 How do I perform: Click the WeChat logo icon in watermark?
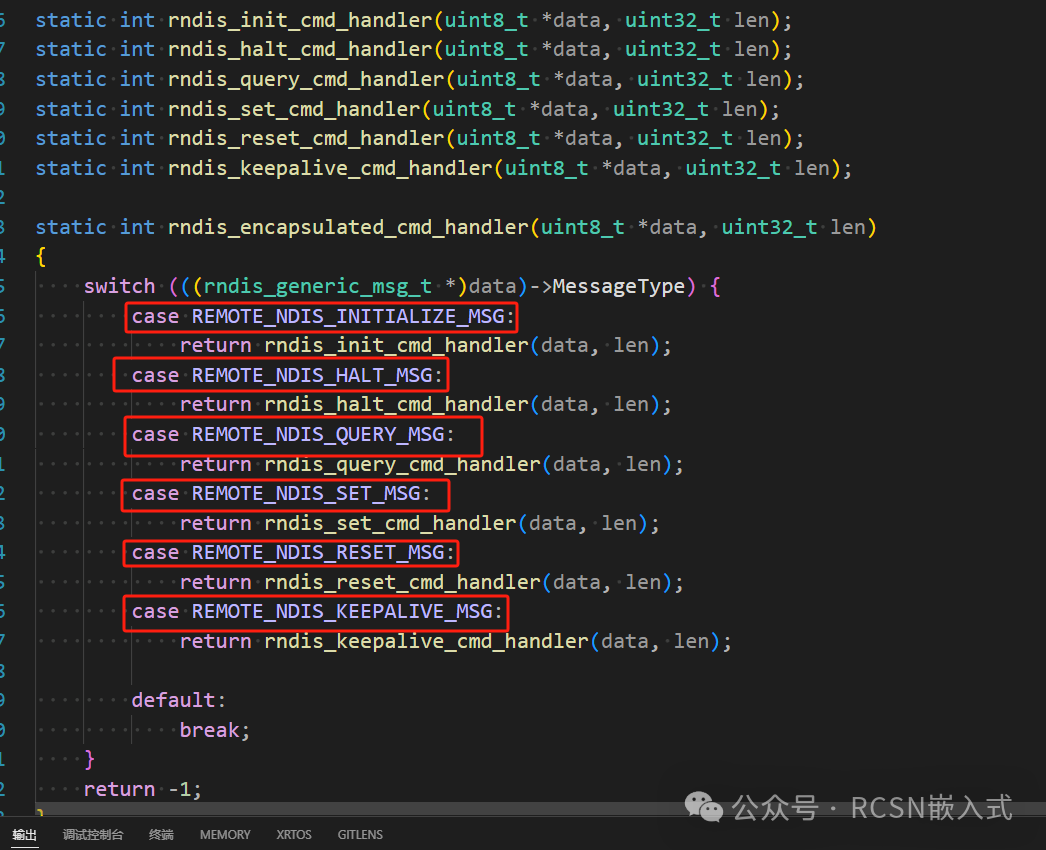point(709,806)
